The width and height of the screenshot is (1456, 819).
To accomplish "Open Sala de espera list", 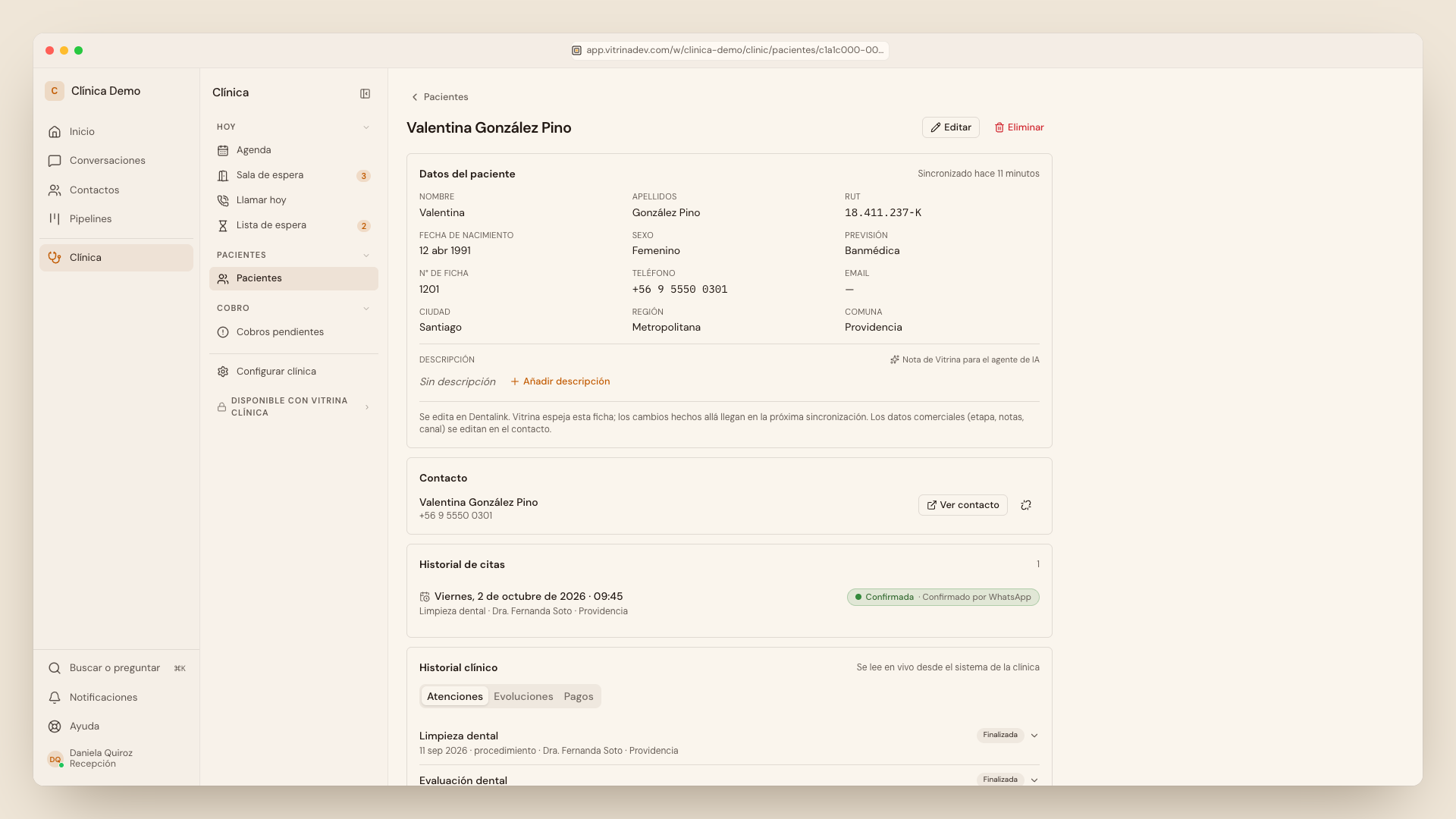I will click(x=293, y=175).
